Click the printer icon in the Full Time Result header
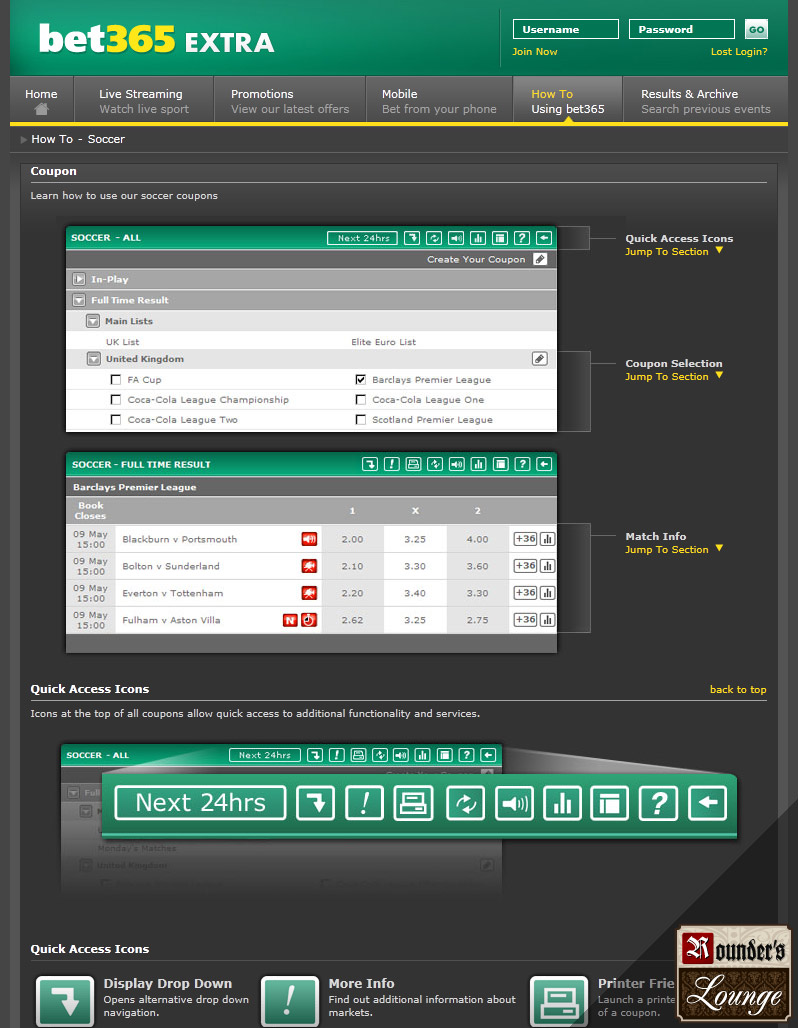Screen dimensions: 798x1028 pyautogui.click(x=413, y=464)
